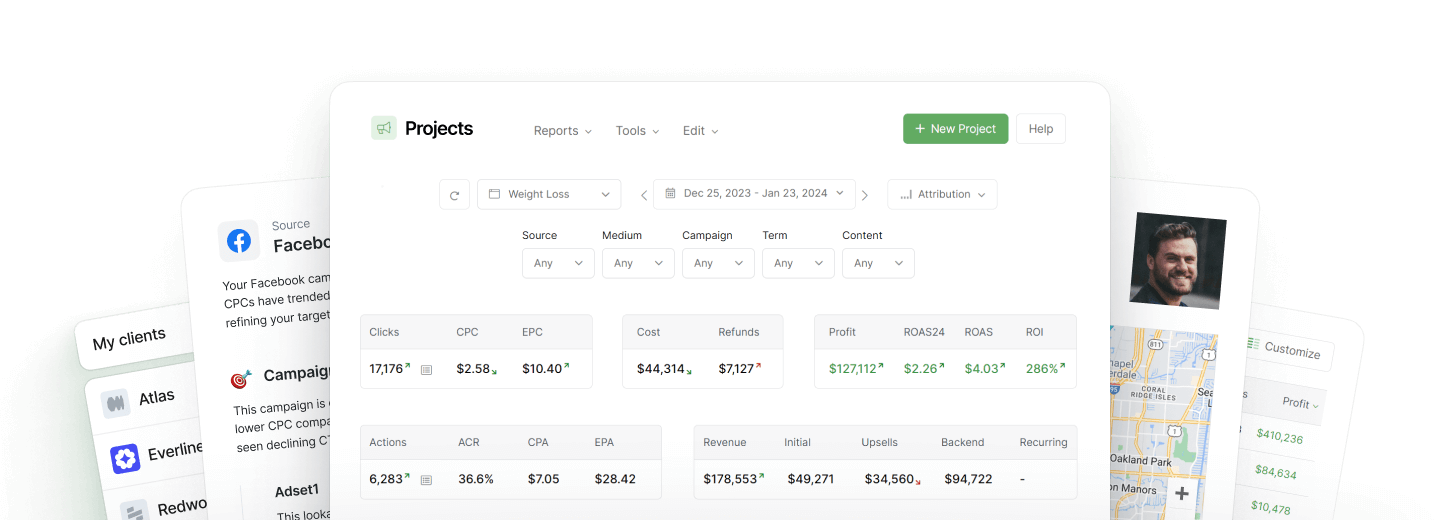
Task: Open the Weight Loss project dropdown
Action: click(549, 194)
